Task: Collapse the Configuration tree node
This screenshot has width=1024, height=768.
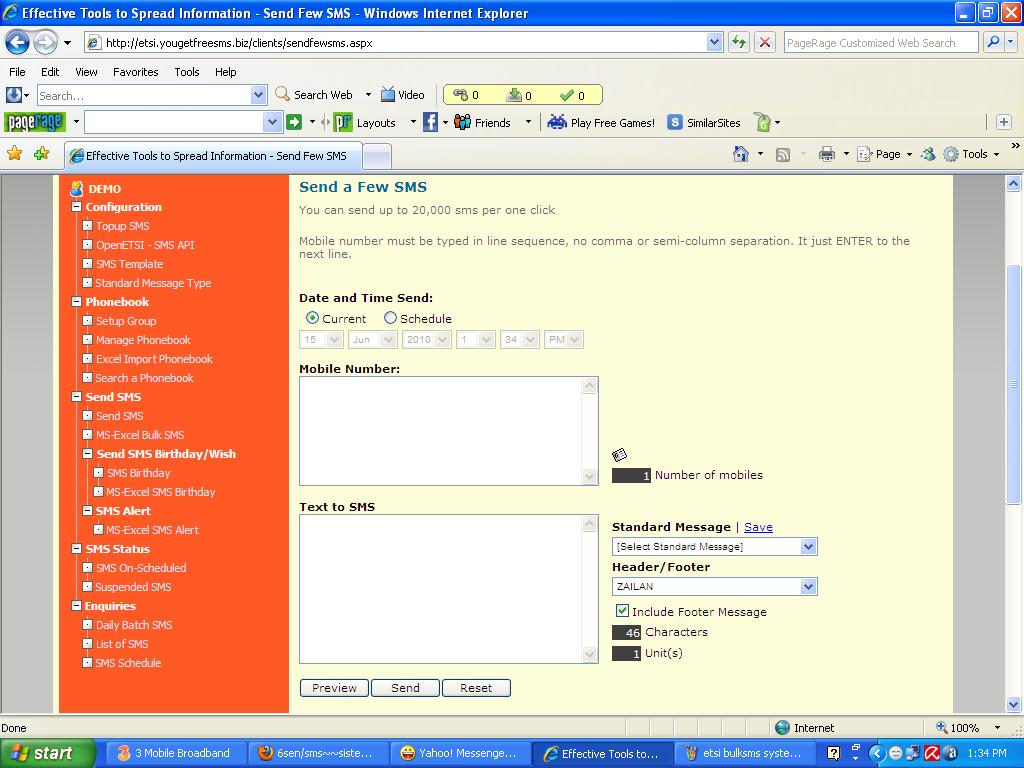Action: 76,207
